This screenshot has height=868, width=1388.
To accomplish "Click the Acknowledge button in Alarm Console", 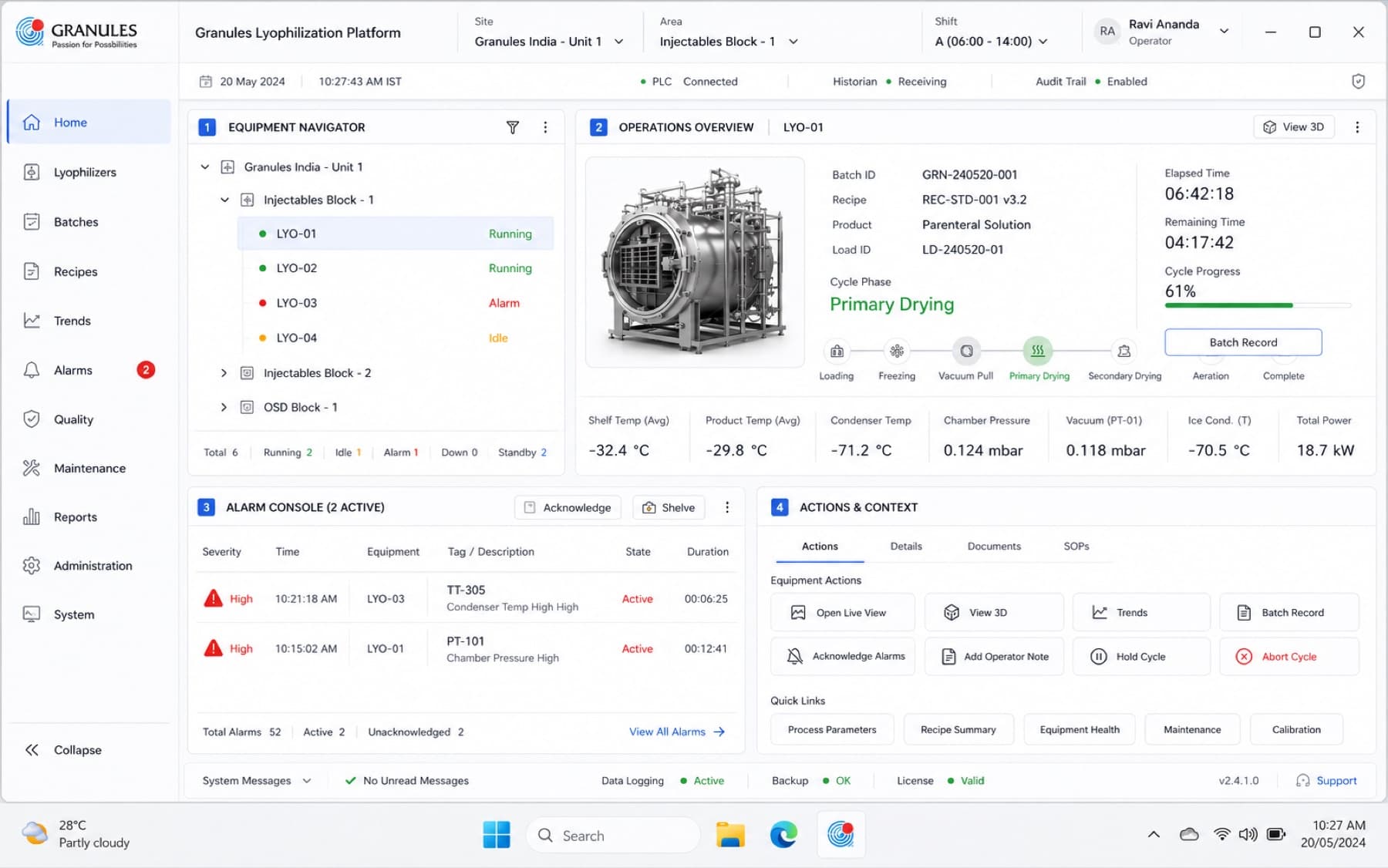I will (568, 507).
